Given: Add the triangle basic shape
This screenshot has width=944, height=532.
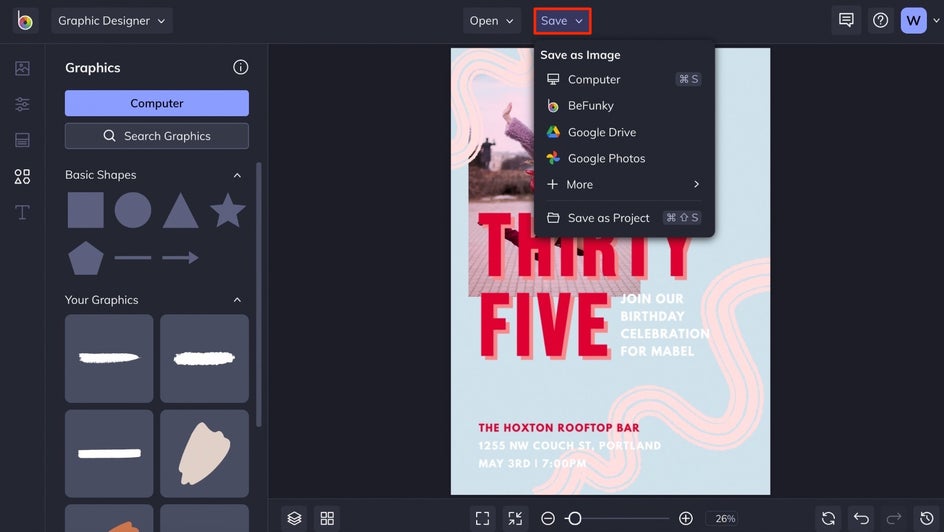Looking at the screenshot, I should click(181, 211).
